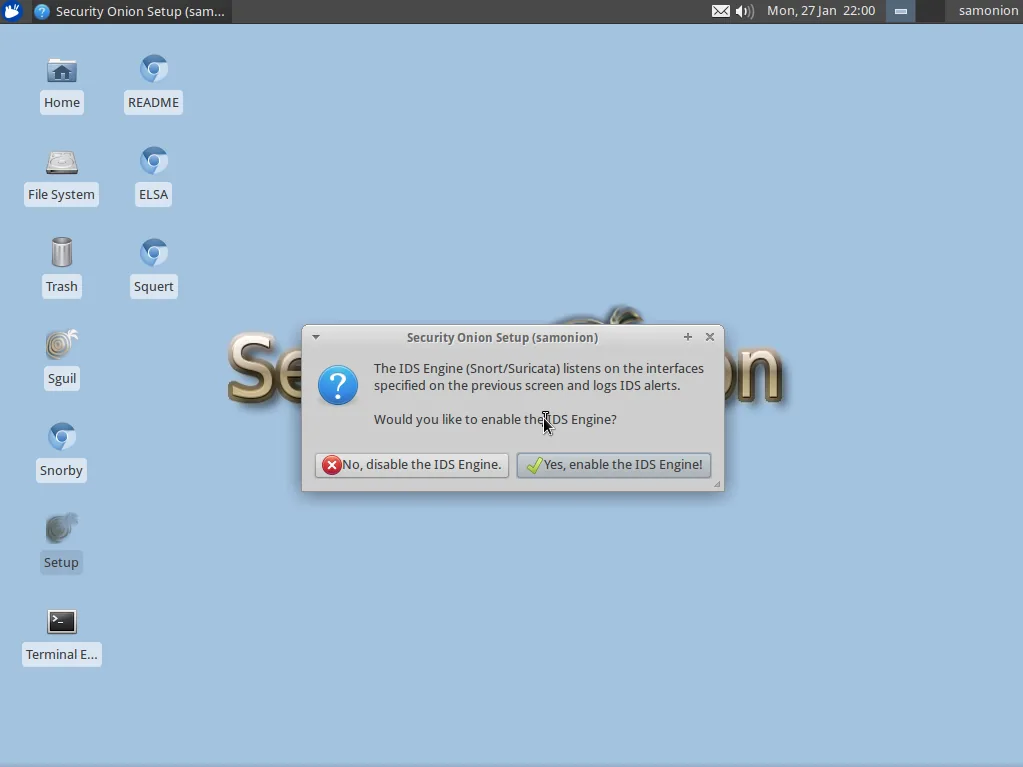This screenshot has height=767, width=1023.
Task: Open the applications menu in top panel
Action: [12, 11]
